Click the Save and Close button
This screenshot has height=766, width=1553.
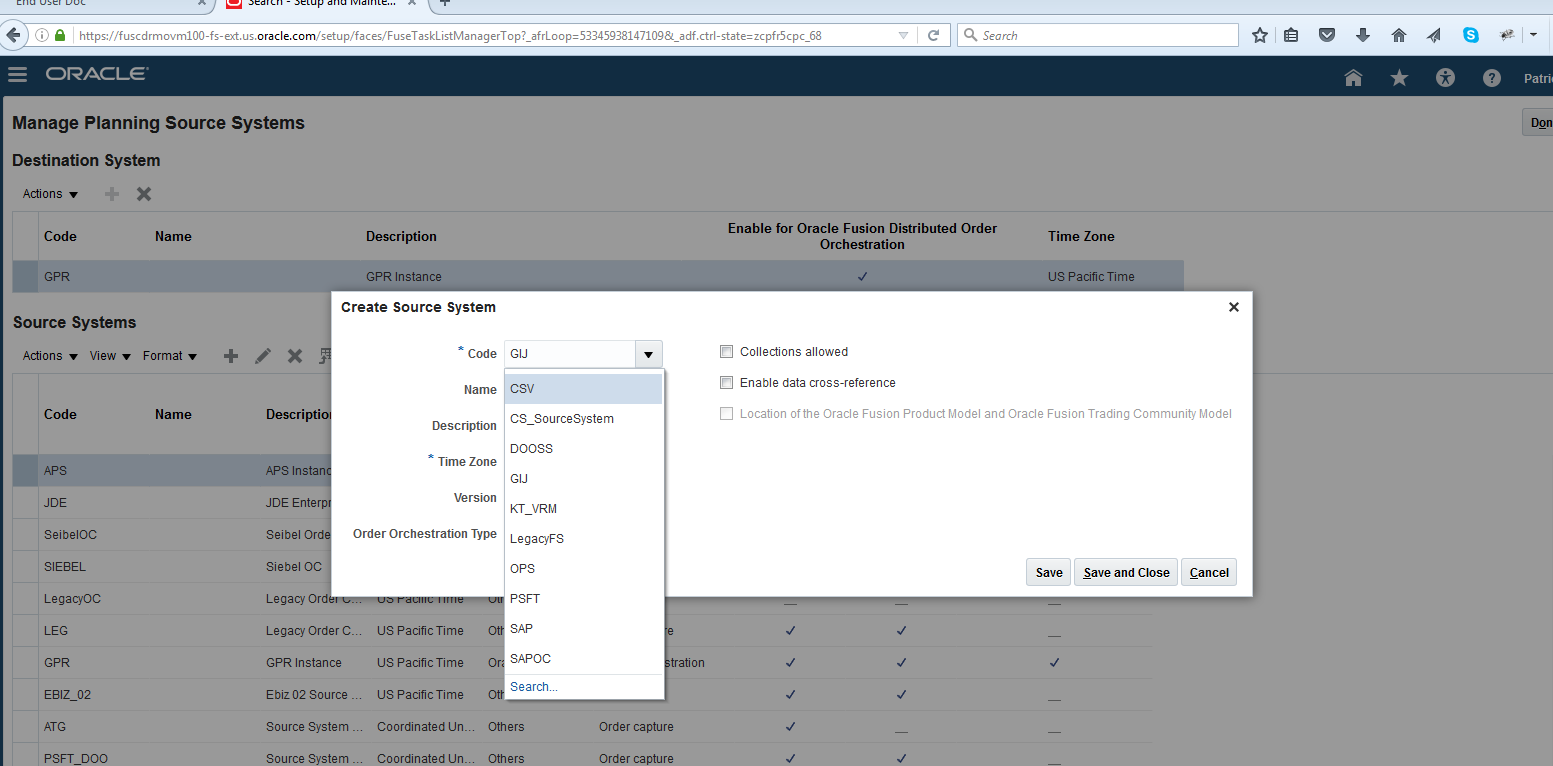pos(1126,572)
